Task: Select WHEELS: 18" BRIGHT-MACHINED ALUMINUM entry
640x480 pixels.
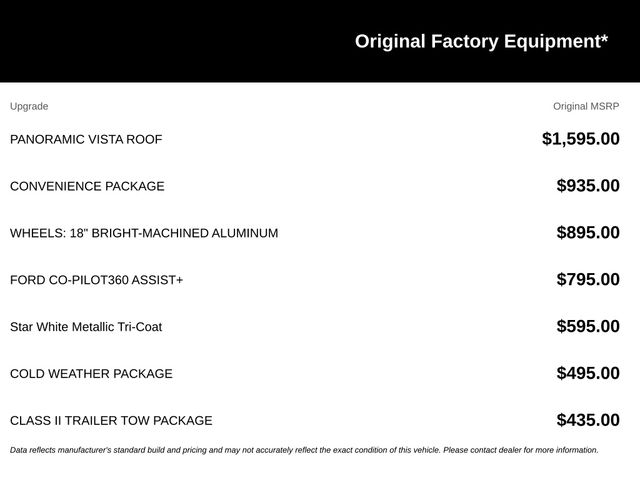Action: click(144, 233)
